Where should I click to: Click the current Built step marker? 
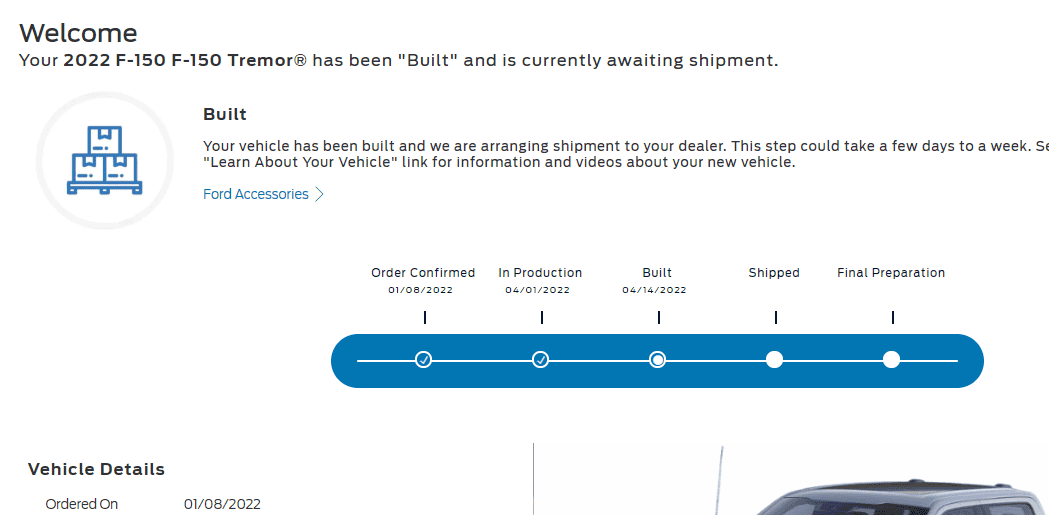tap(658, 360)
